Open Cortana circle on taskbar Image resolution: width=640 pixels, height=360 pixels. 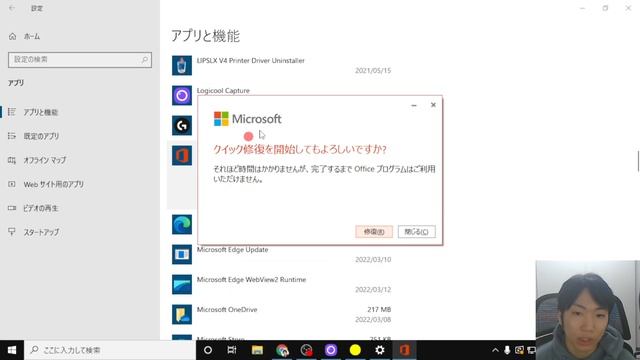coord(208,350)
